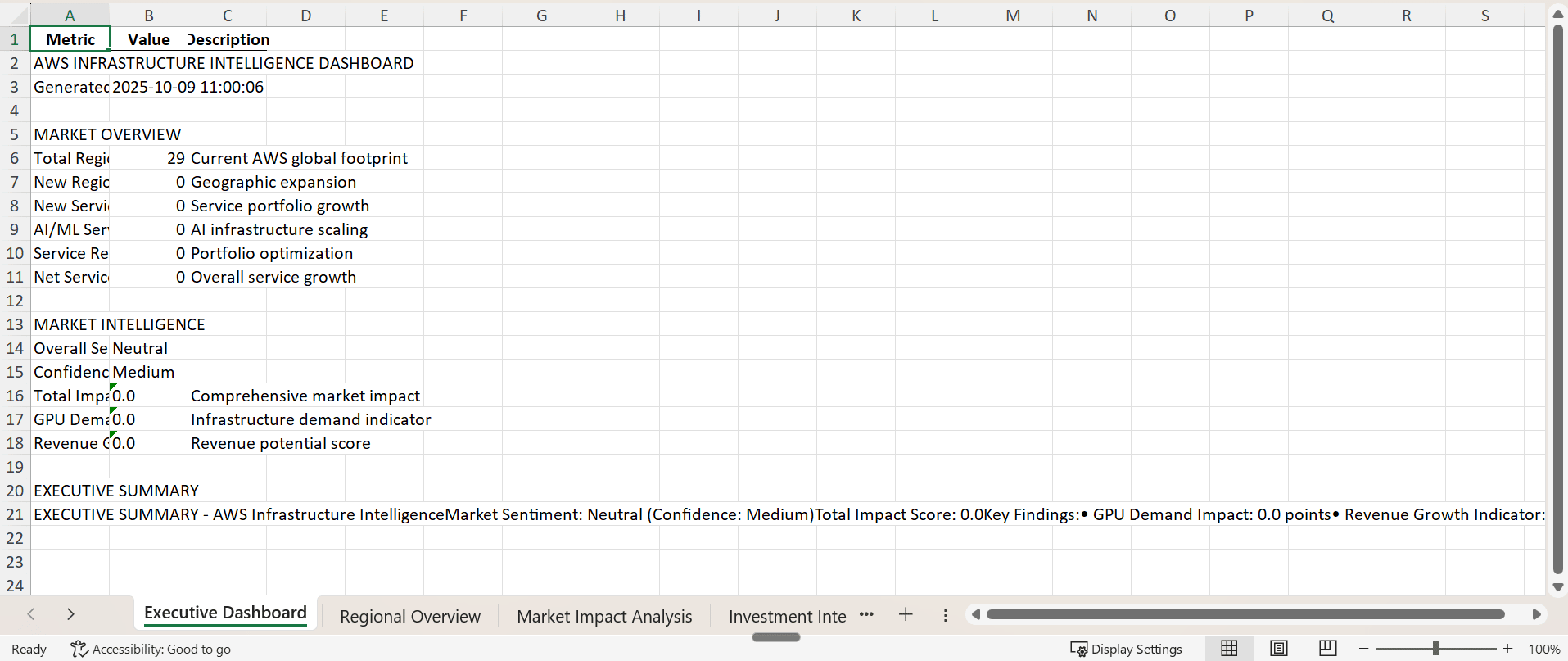Select Current AWS global footprint cell
Screen dimensions: 1568x661
pos(299,158)
